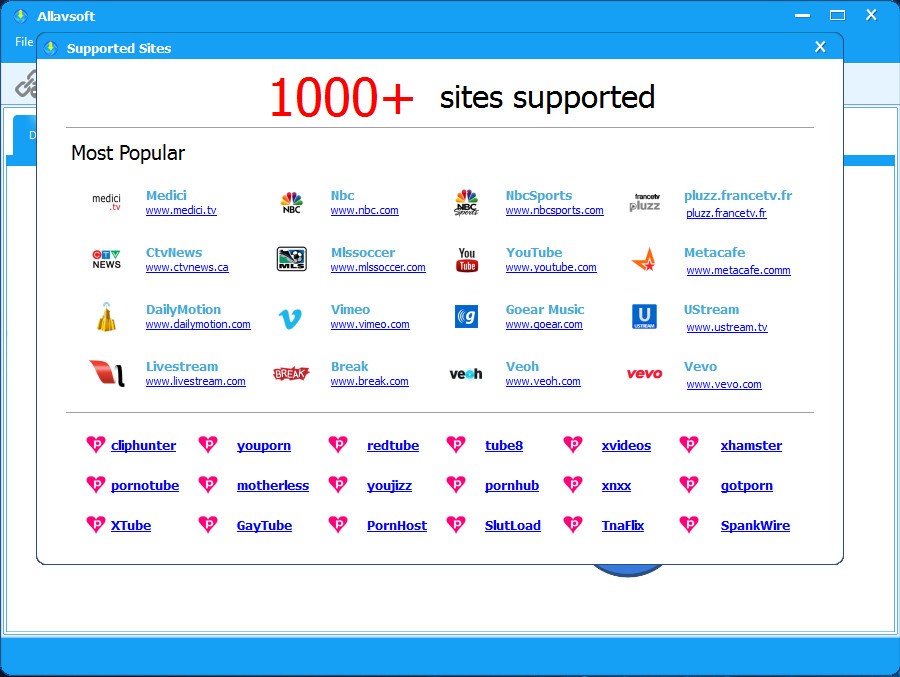Click the CTV News logo icon

pyautogui.click(x=107, y=259)
